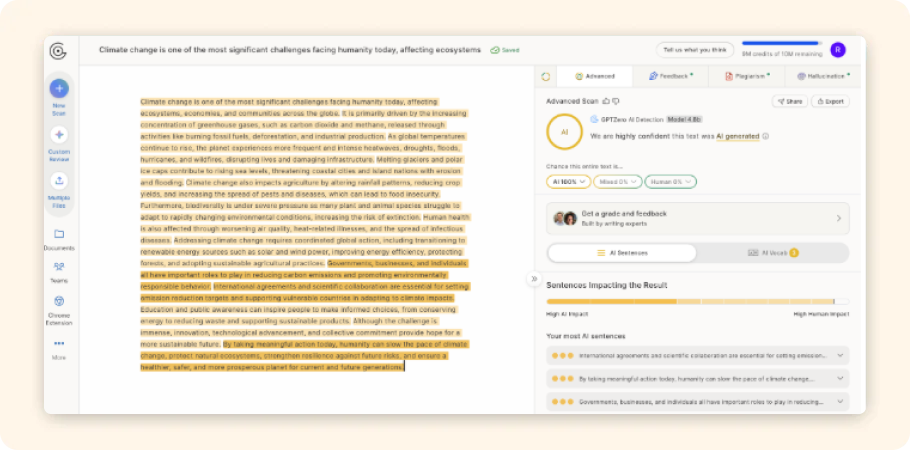Give thumbs up to the Advanced Scan
The image size is (910, 450).
pyautogui.click(x=606, y=101)
